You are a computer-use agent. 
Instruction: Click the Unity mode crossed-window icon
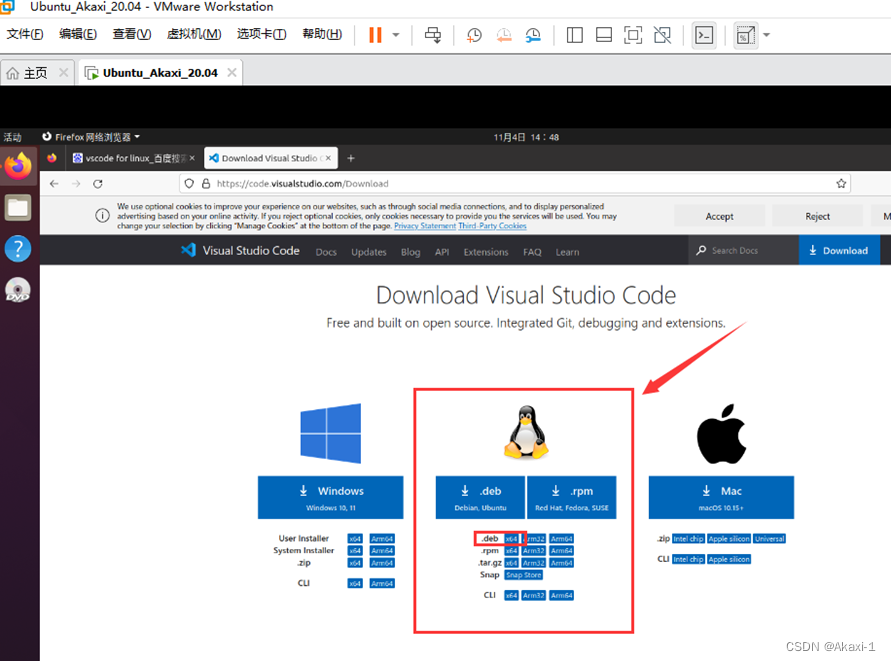tap(663, 35)
